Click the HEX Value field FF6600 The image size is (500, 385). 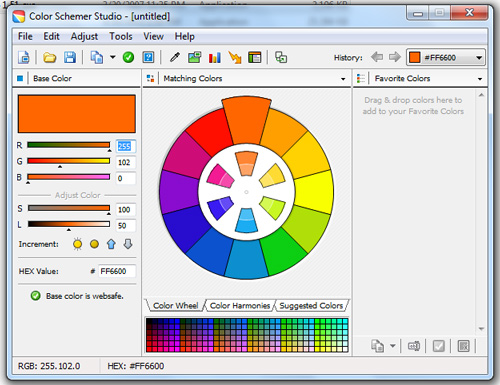click(117, 271)
